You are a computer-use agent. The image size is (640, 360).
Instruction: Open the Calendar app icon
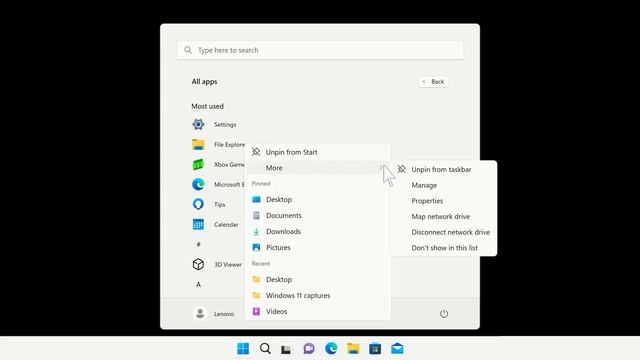[x=198, y=224]
